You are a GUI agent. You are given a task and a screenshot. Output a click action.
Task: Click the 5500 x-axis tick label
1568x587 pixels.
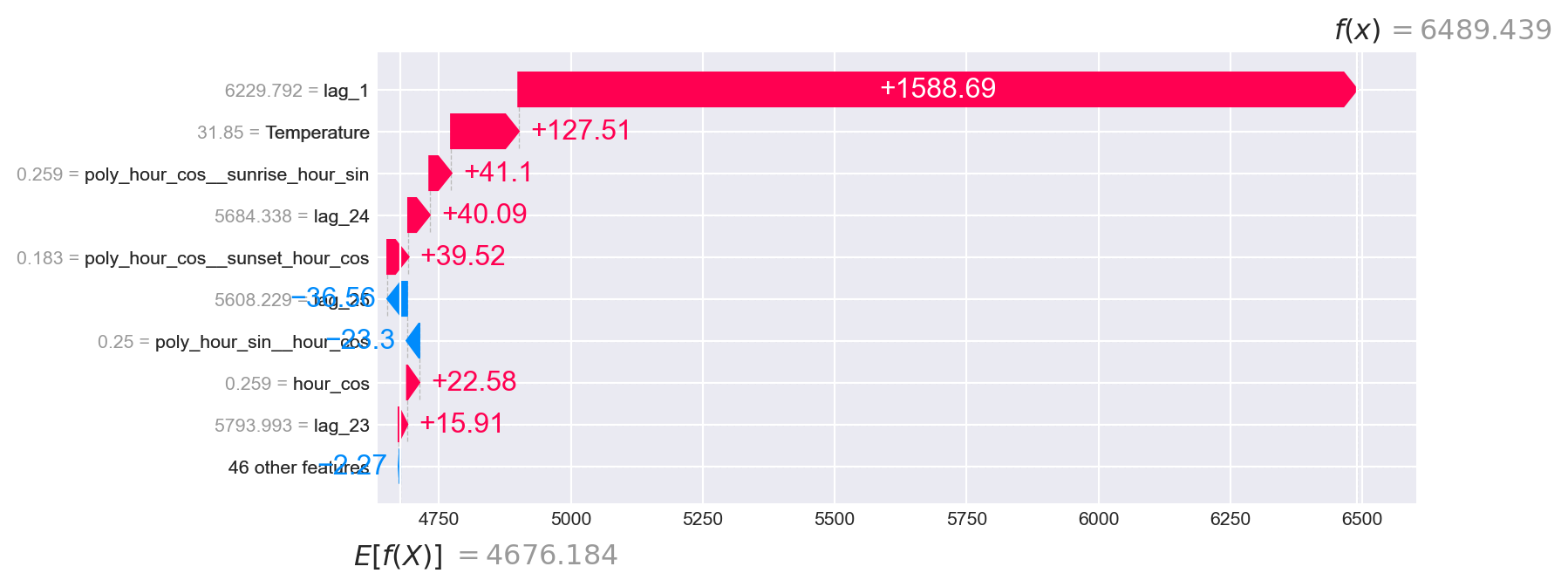834,519
